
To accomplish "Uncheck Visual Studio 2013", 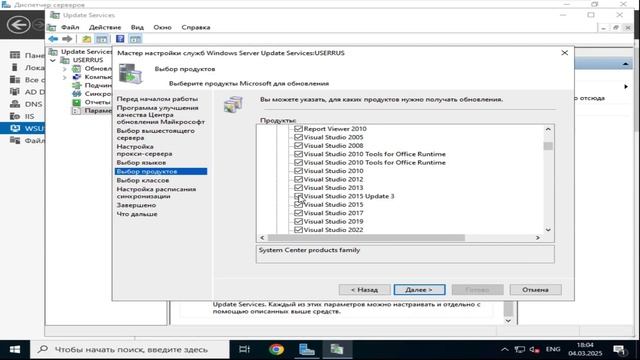I will coord(298,188).
